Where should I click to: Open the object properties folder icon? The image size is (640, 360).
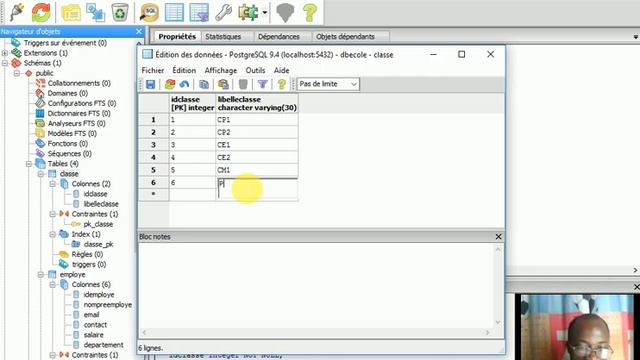(x=71, y=13)
